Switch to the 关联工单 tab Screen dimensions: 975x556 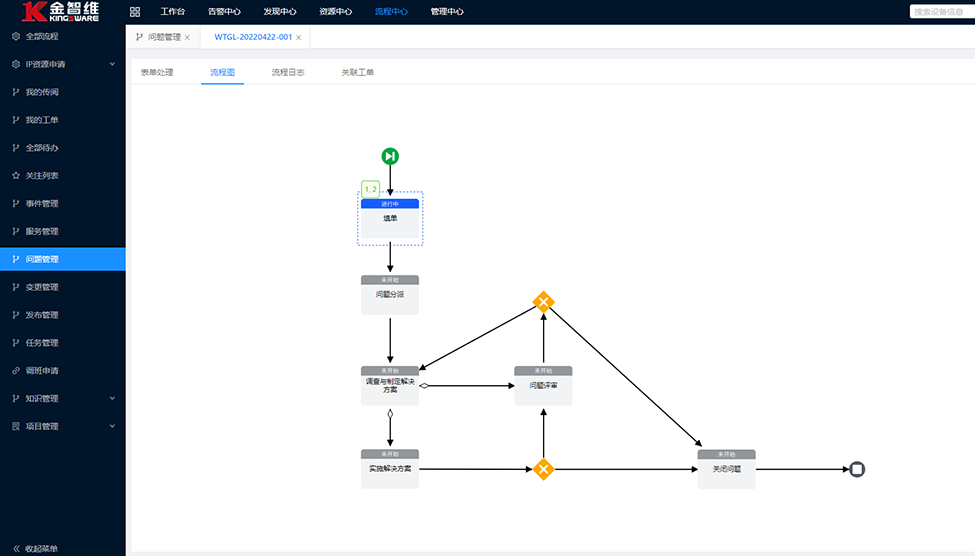click(x=358, y=73)
